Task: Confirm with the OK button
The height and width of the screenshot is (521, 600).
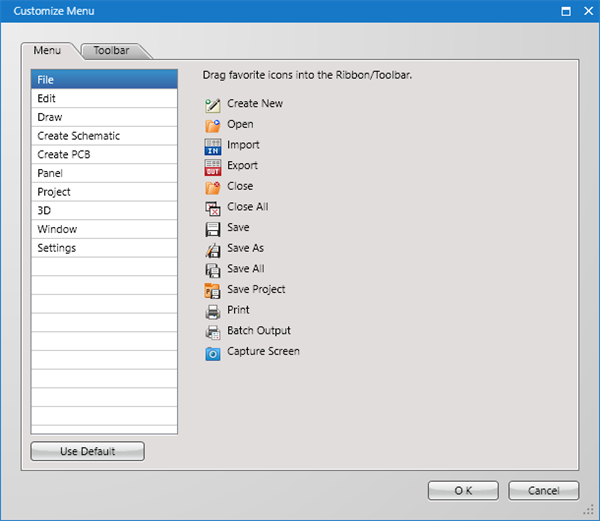Action: 462,491
